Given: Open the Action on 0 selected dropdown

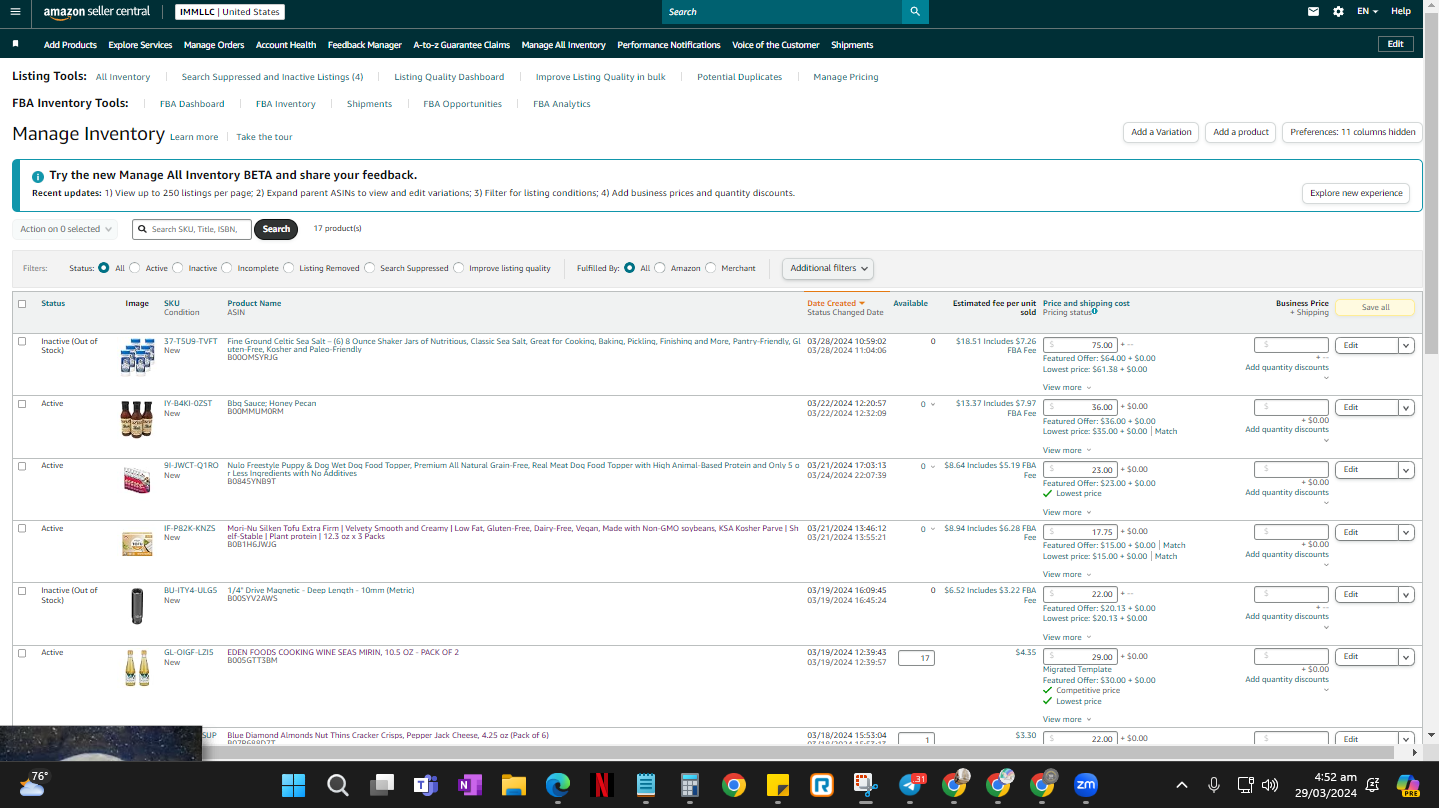Looking at the screenshot, I should click(65, 229).
